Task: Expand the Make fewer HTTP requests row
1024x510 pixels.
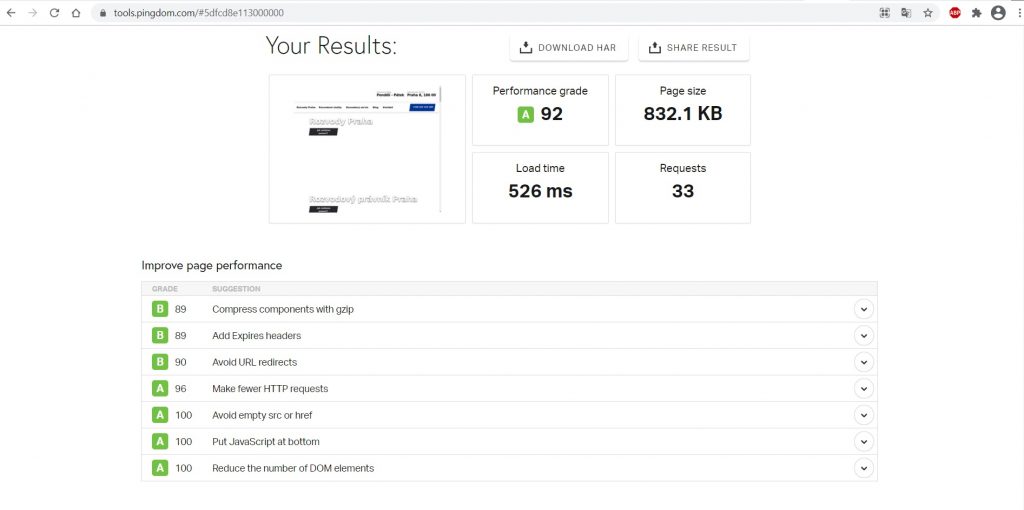Action: (x=863, y=389)
